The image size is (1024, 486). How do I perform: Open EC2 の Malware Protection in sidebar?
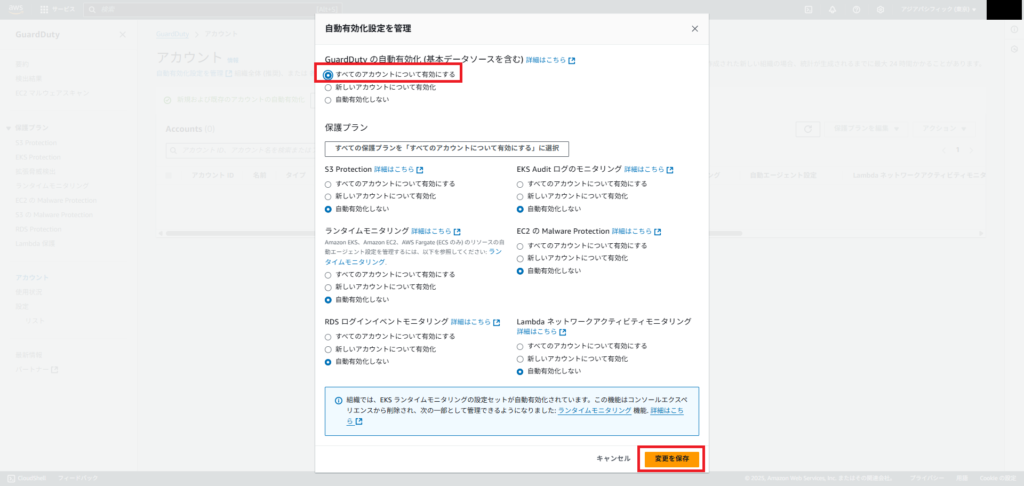coord(56,201)
